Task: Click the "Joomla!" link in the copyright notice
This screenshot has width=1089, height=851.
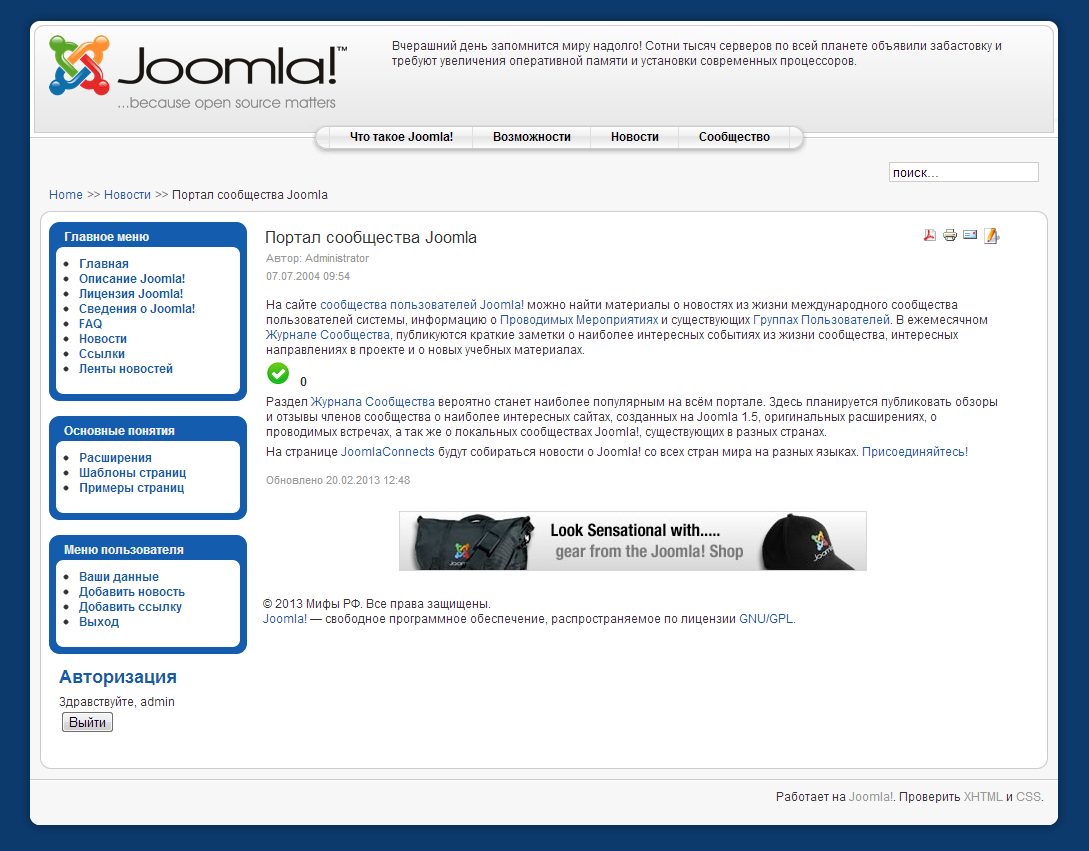Action: [285, 619]
